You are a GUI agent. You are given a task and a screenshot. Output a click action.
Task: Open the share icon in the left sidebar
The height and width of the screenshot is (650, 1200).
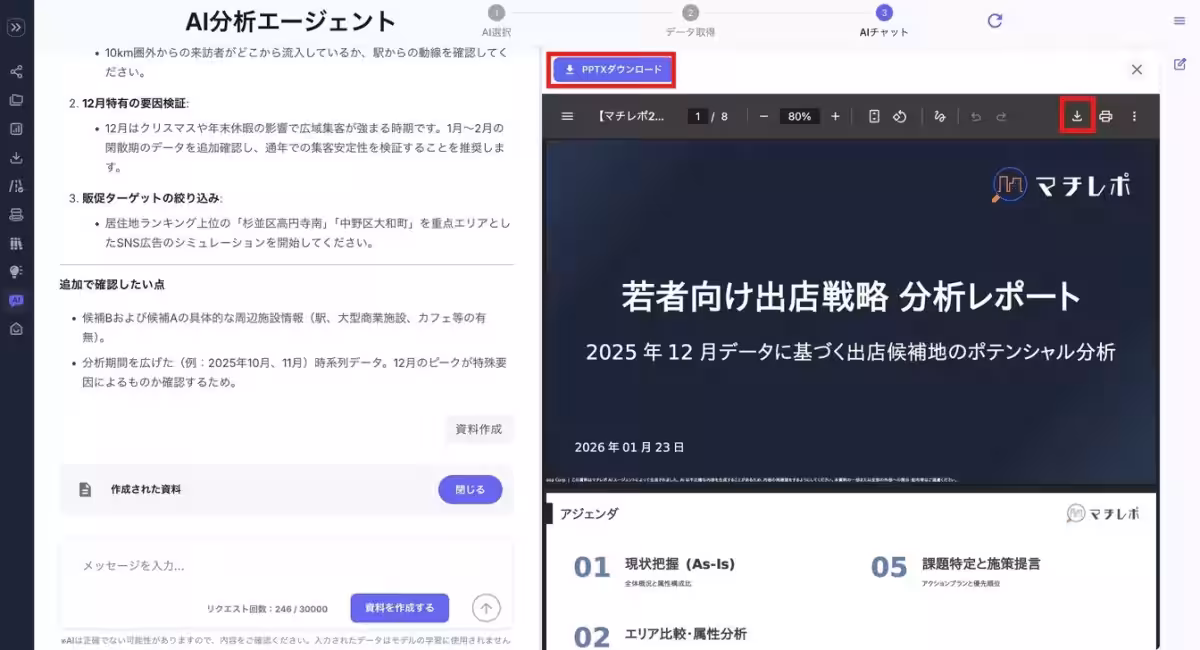pyautogui.click(x=15, y=72)
